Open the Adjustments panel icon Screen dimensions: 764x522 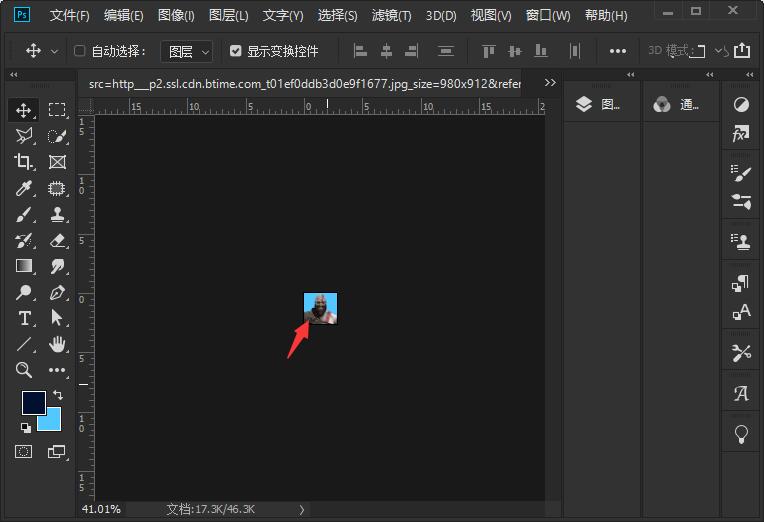coord(741,104)
